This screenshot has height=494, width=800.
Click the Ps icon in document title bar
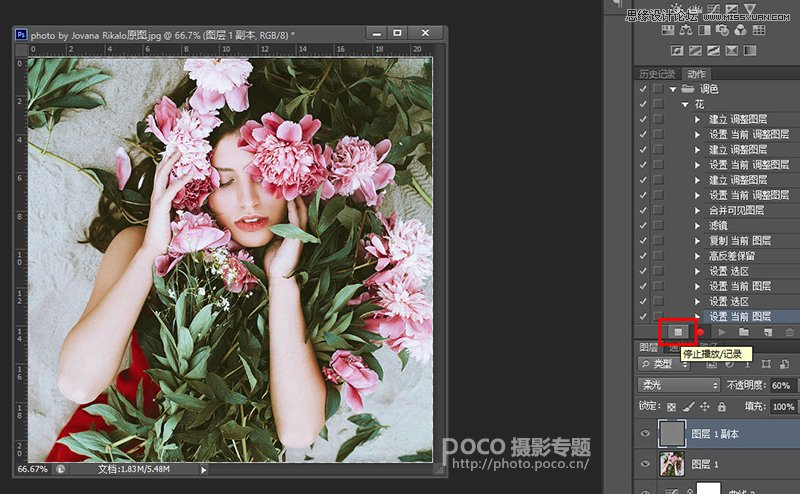(x=21, y=35)
